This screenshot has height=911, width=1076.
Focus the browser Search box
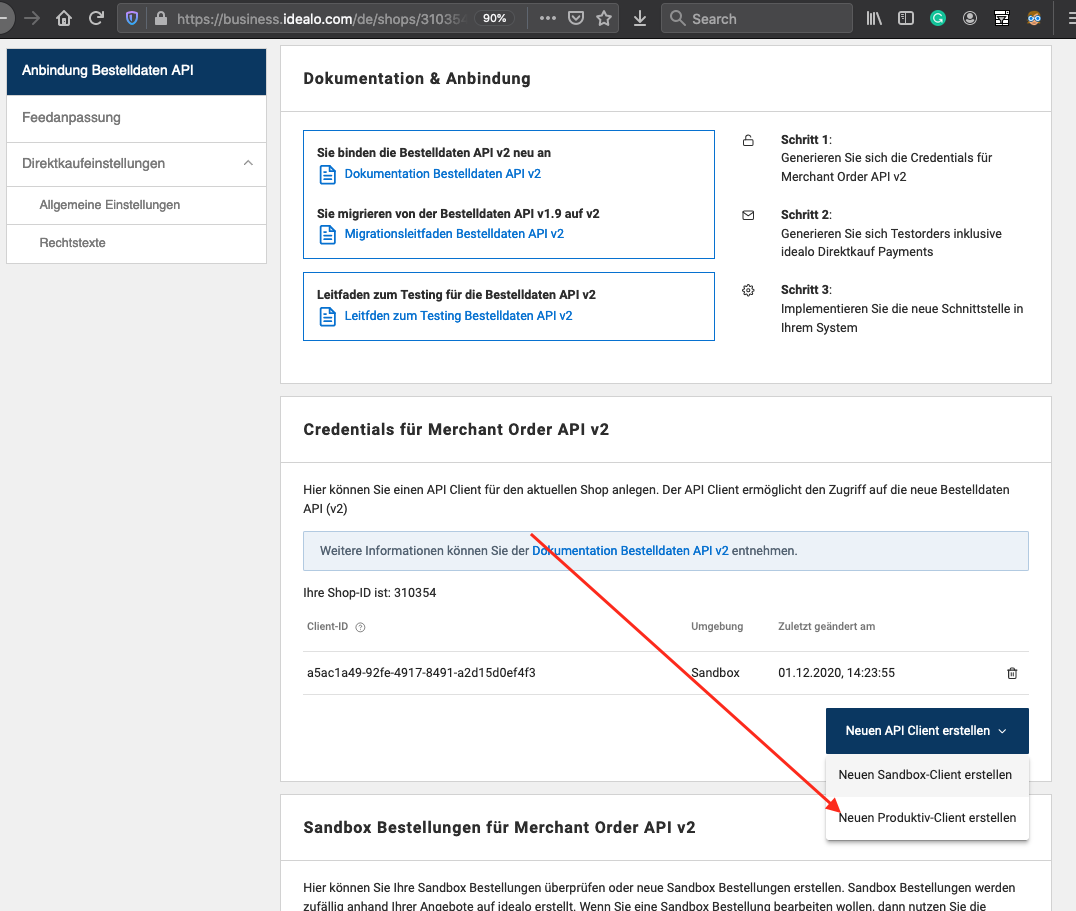coord(757,19)
